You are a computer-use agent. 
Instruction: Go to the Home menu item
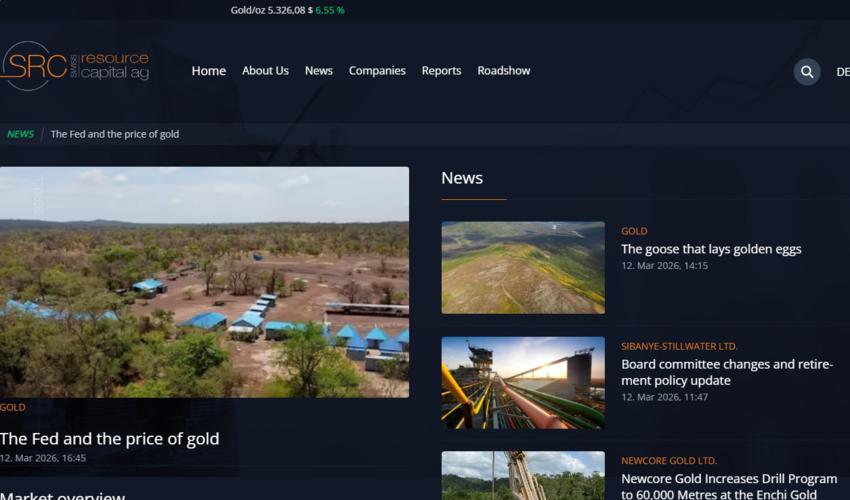(209, 71)
